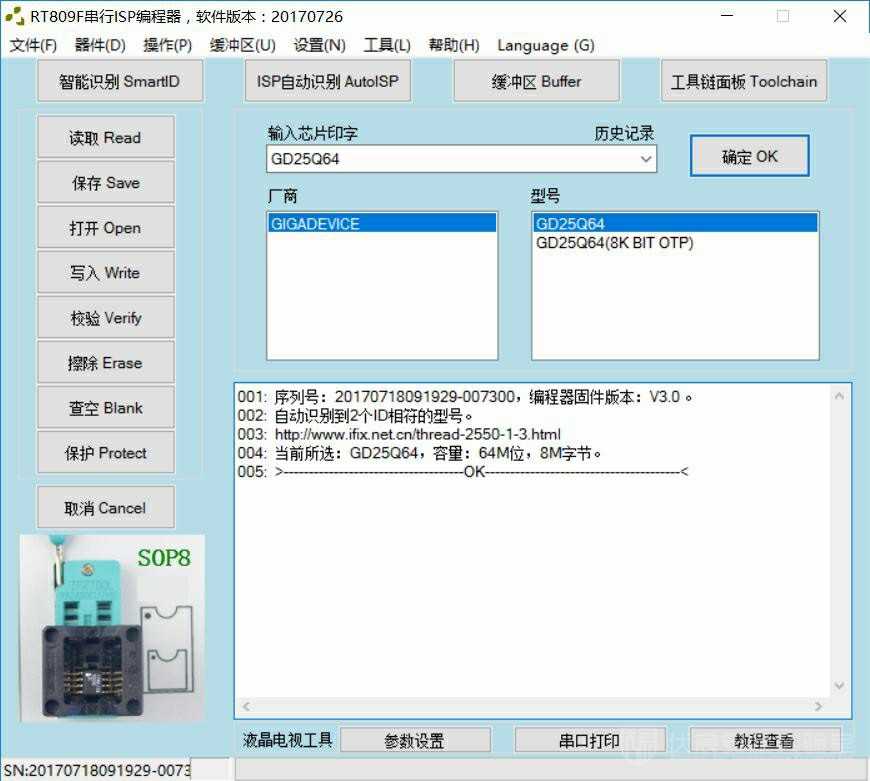Open the 缓冲区(U) menu
The image size is (870, 781).
click(x=242, y=45)
